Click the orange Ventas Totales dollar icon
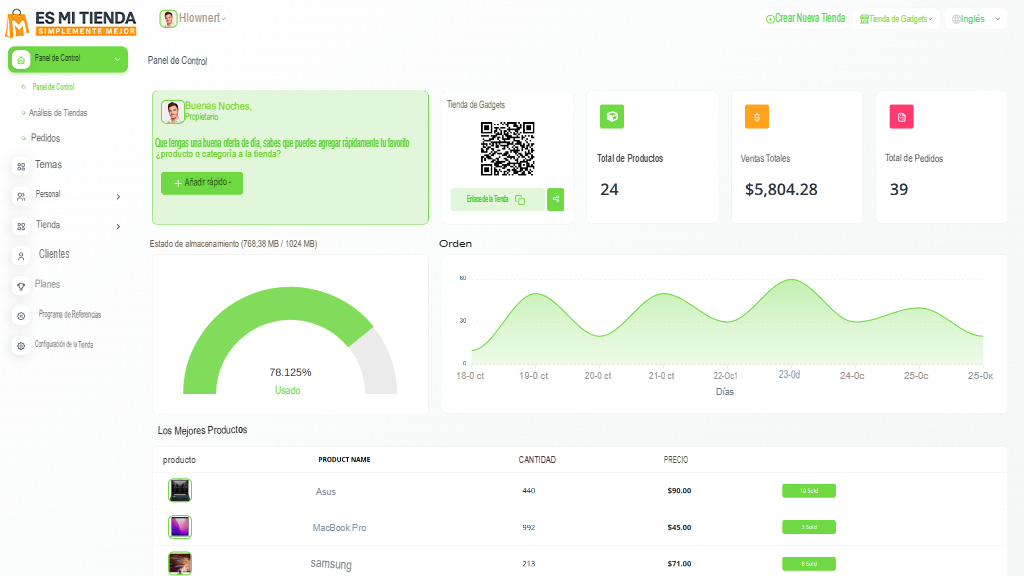This screenshot has height=576, width=1024. coord(757,117)
